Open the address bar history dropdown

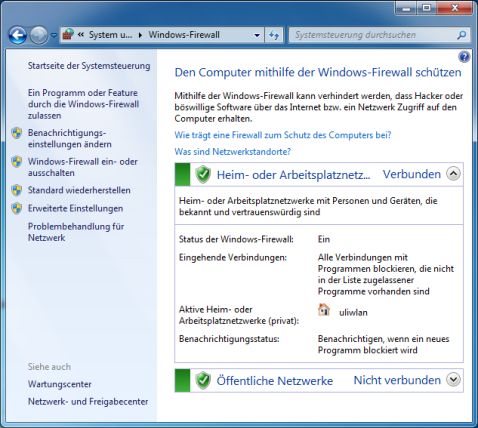click(257, 35)
